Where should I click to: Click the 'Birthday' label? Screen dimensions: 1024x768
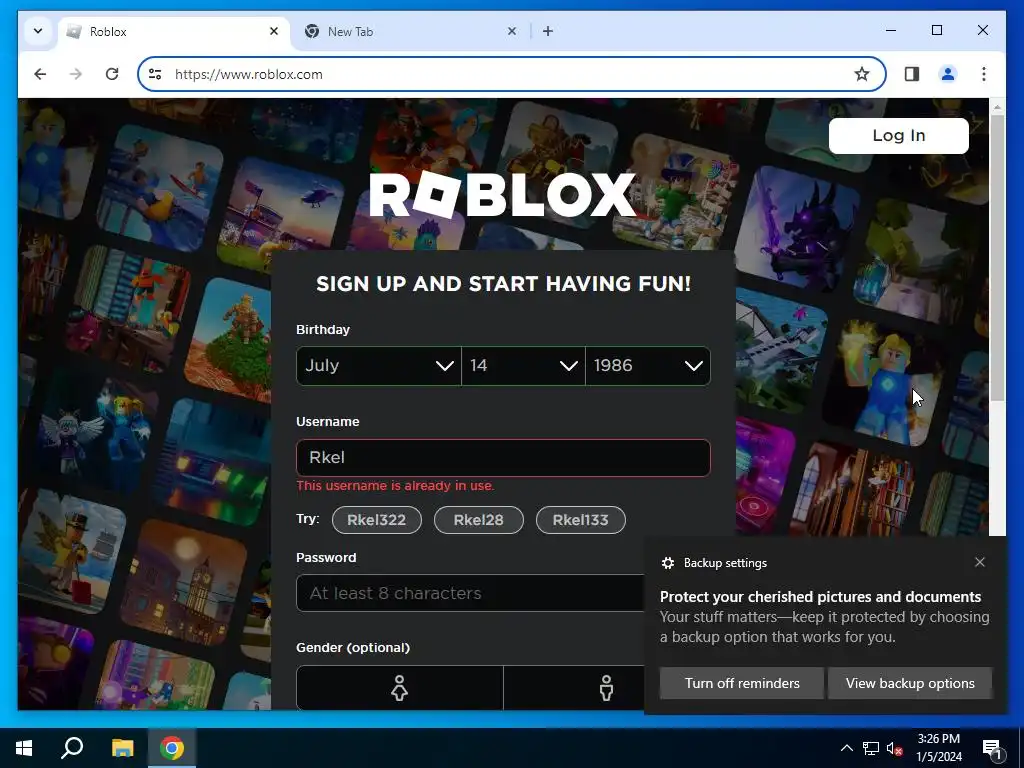point(323,329)
